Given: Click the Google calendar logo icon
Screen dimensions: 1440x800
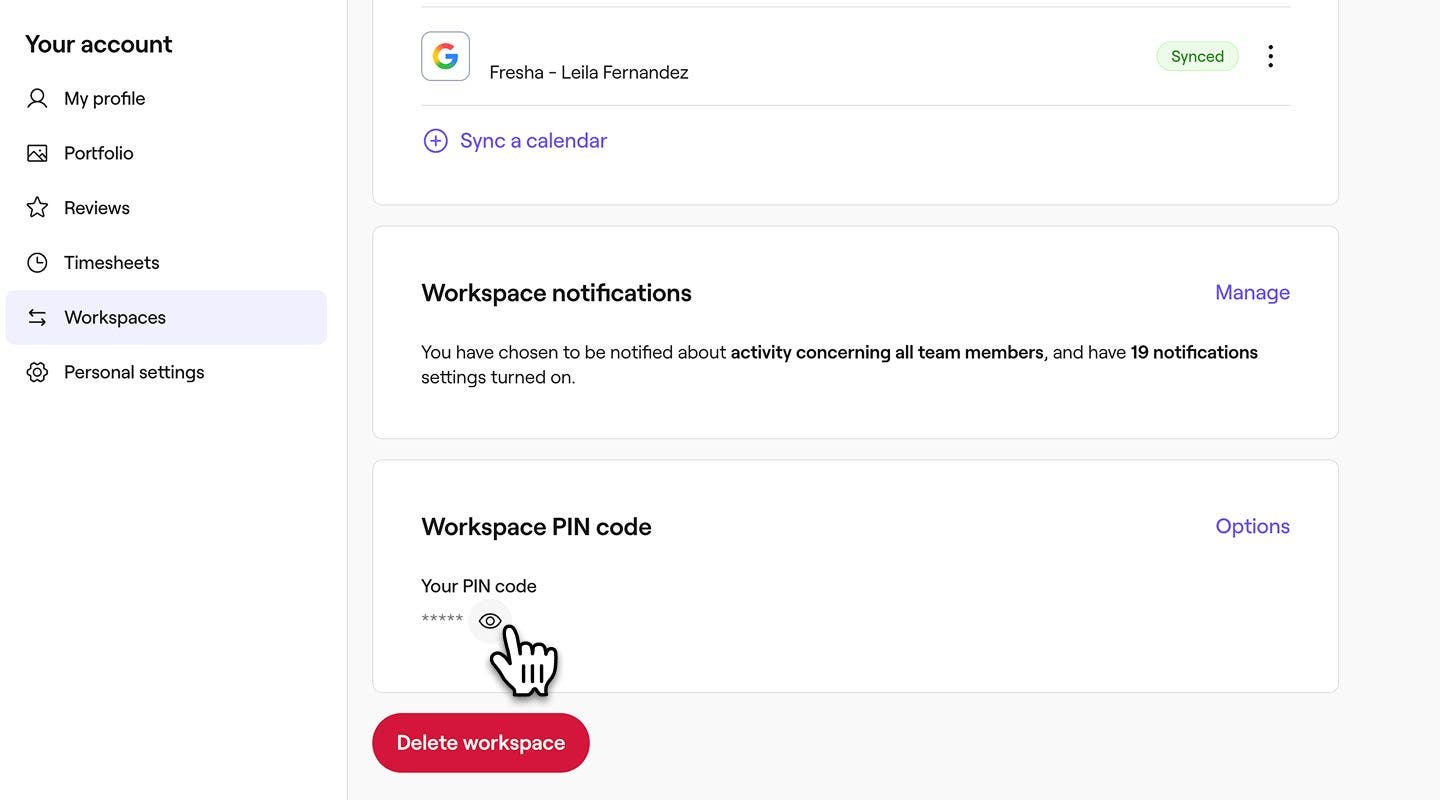Looking at the screenshot, I should point(445,56).
